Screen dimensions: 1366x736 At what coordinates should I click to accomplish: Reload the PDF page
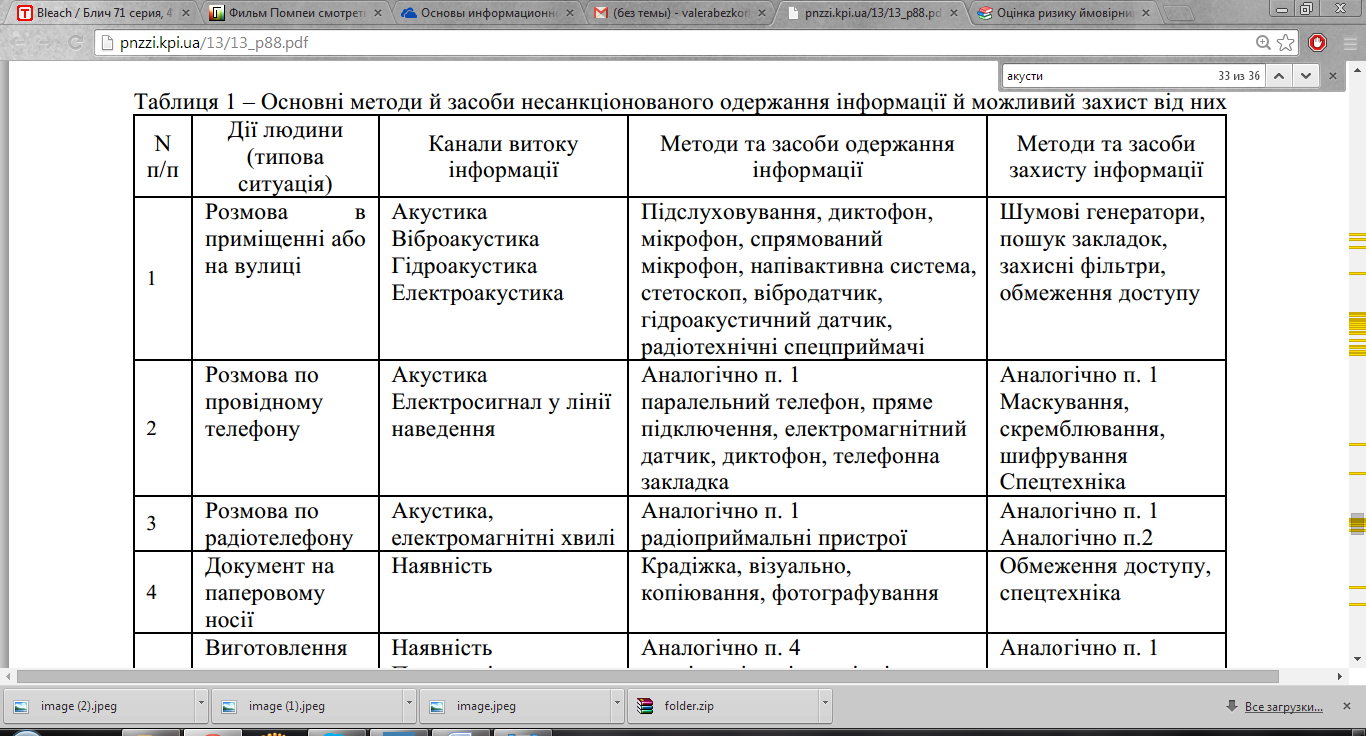tap(75, 43)
